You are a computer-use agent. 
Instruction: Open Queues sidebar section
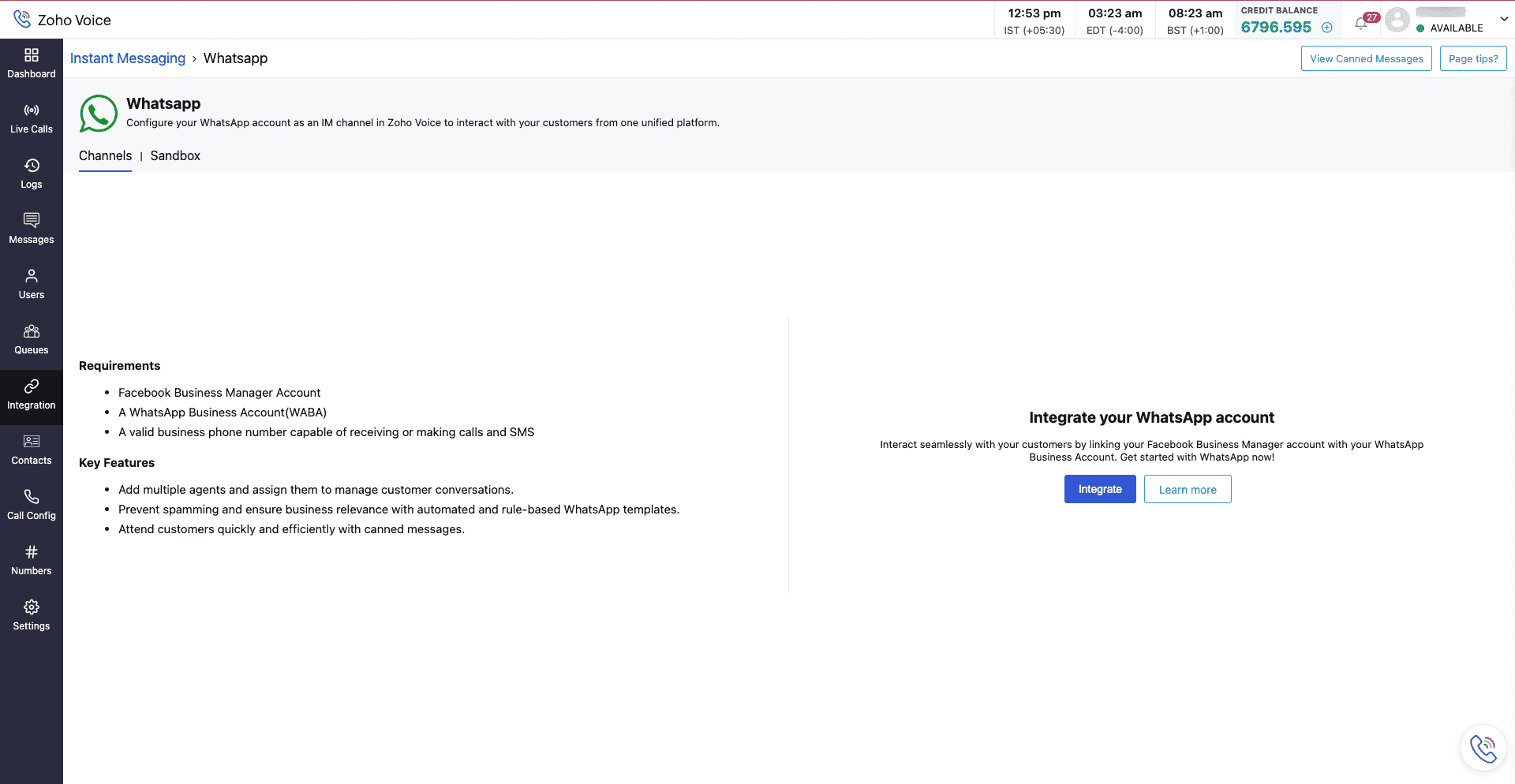coord(32,339)
